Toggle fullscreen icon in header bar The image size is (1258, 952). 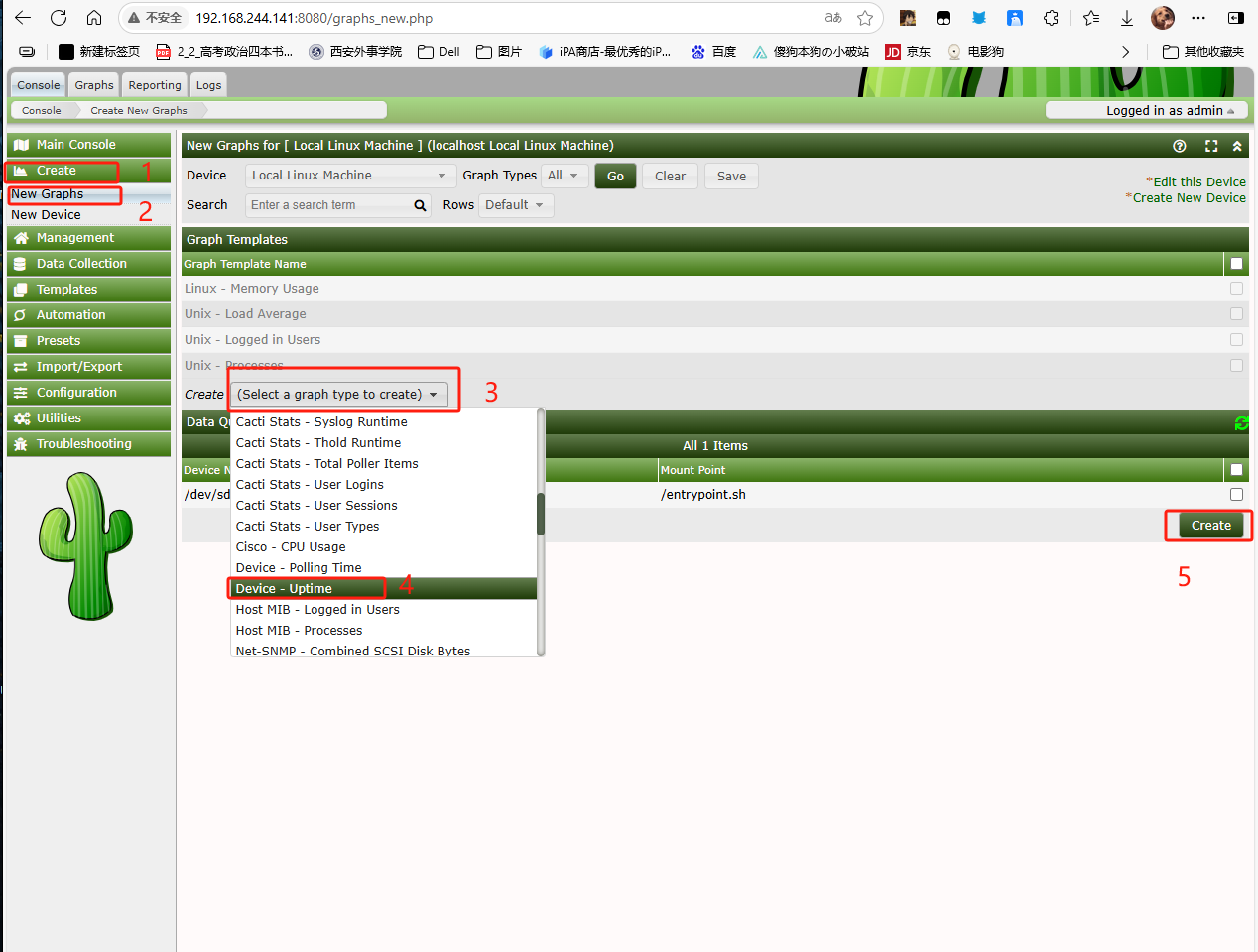[1211, 146]
